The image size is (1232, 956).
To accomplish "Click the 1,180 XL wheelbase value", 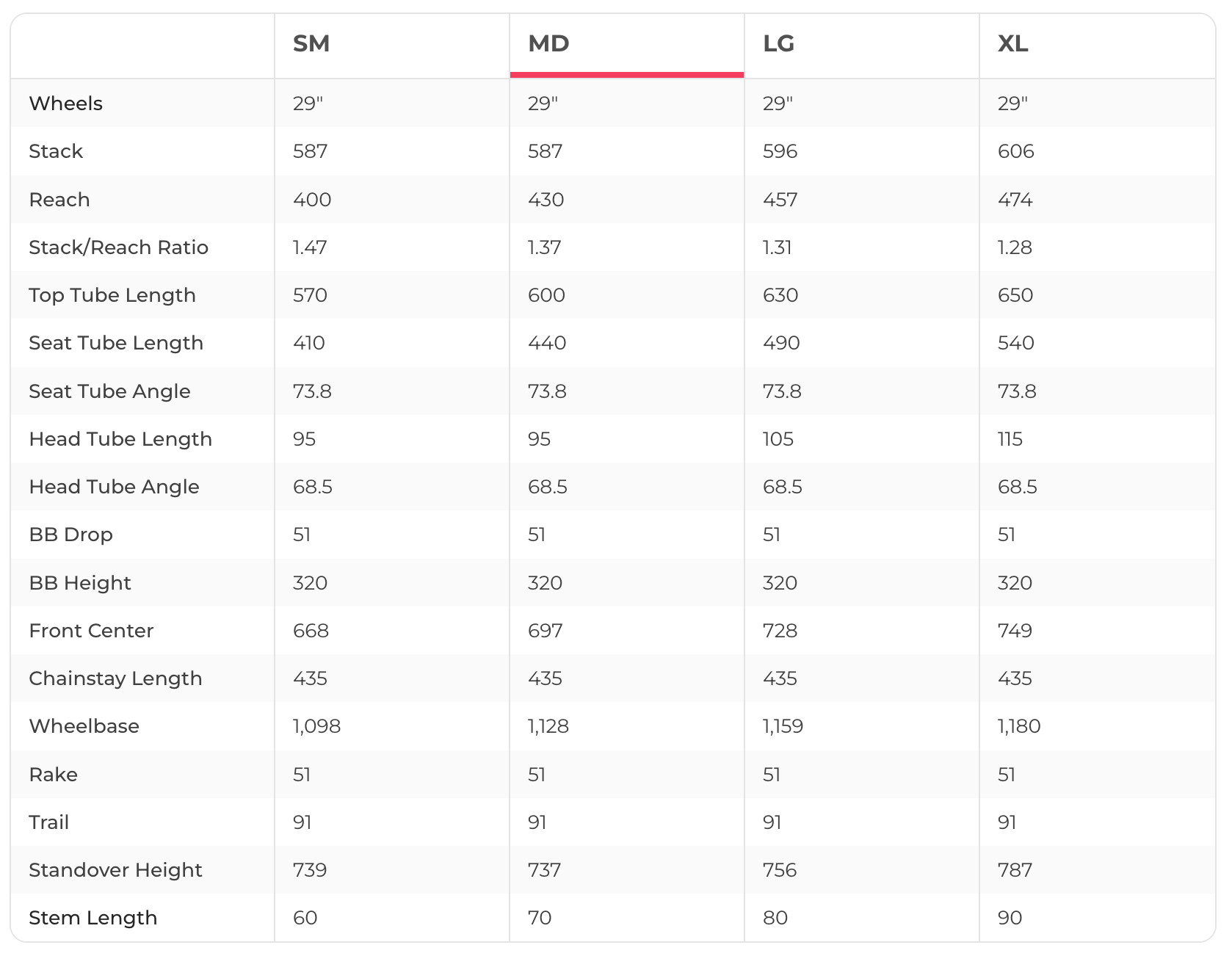I will pyautogui.click(x=1018, y=726).
